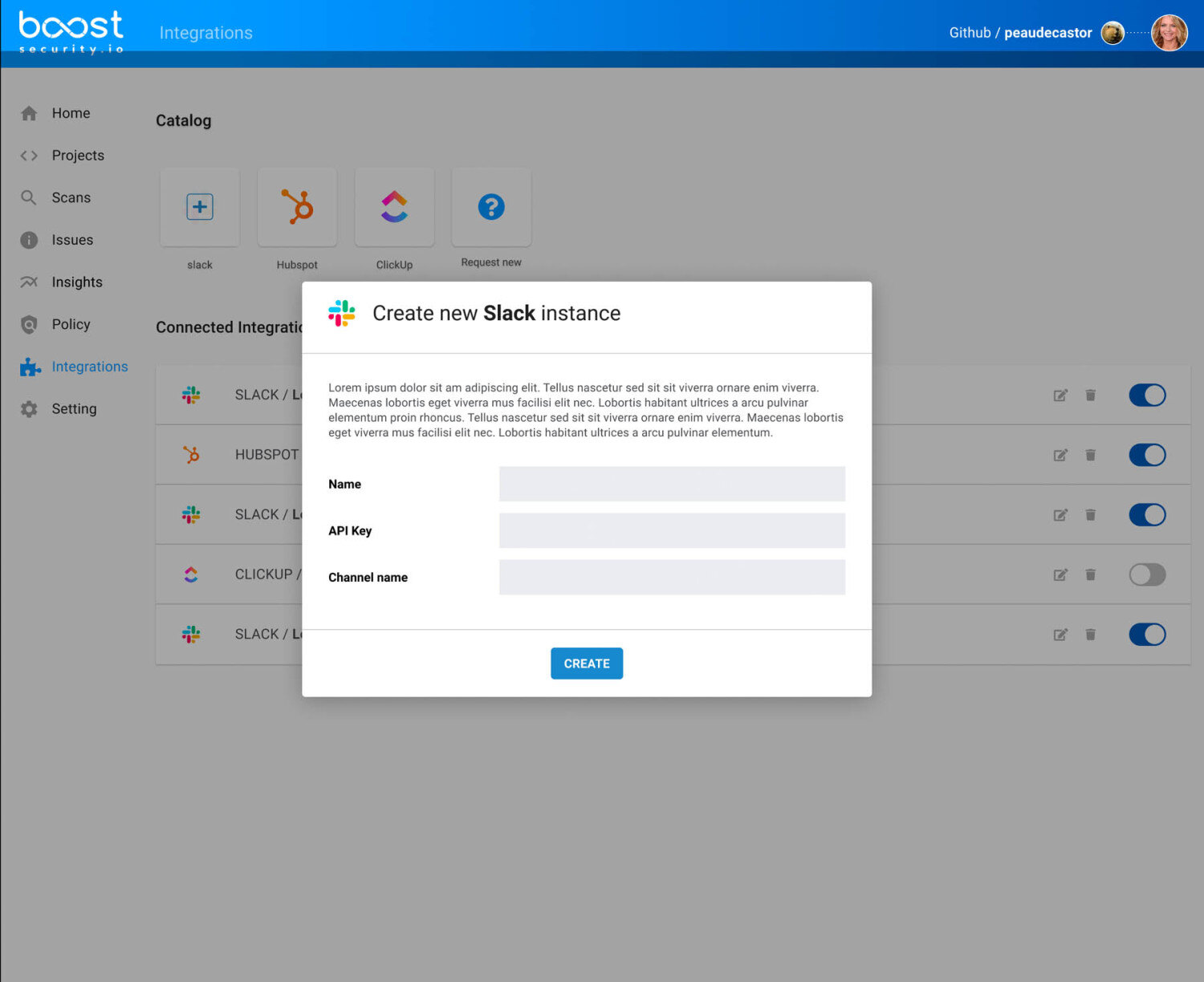Delete the HubSpot integration with trash icon
Viewport: 1204px width, 982px height.
pyautogui.click(x=1090, y=455)
